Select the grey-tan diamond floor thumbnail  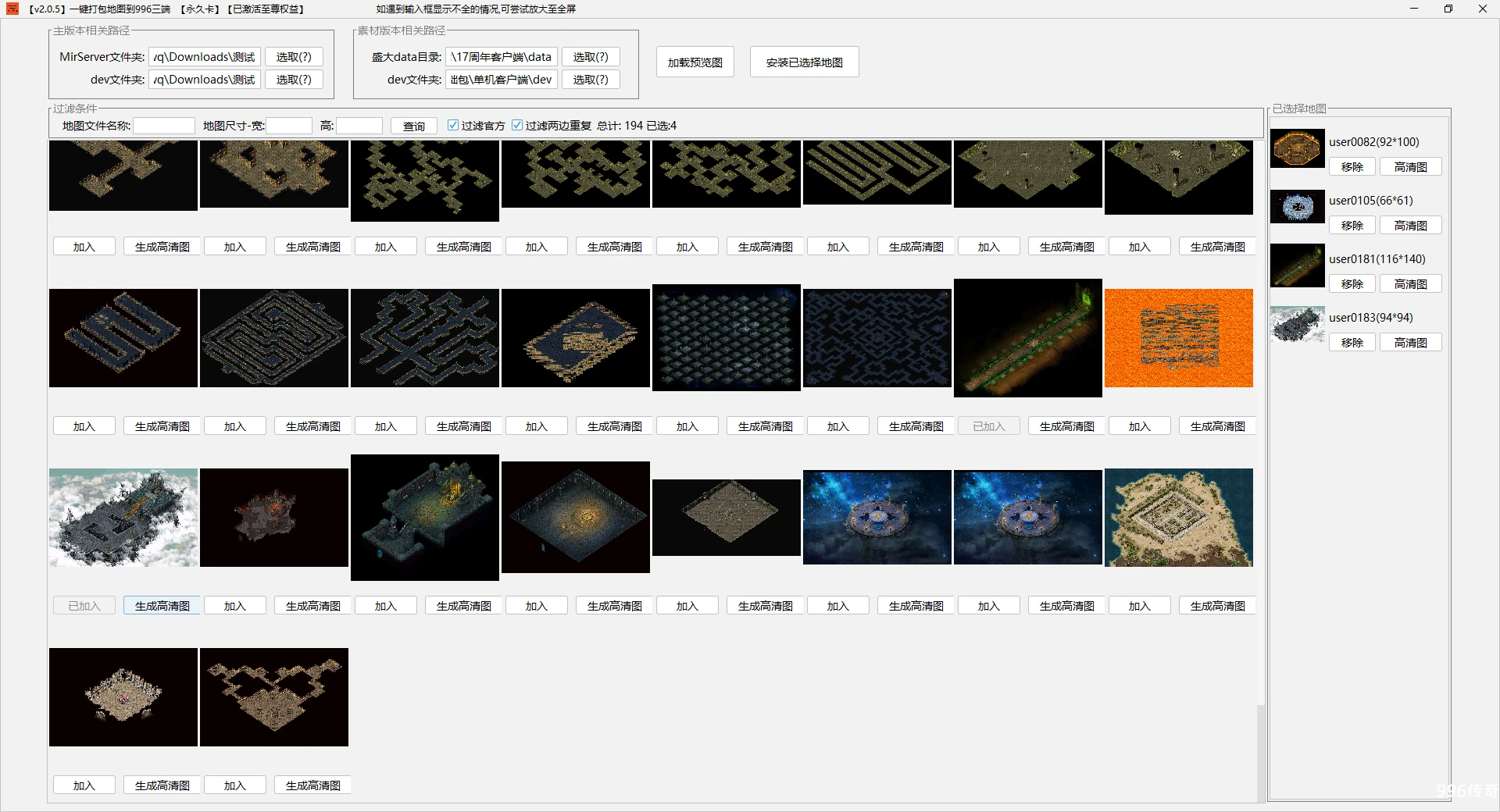coord(727,518)
